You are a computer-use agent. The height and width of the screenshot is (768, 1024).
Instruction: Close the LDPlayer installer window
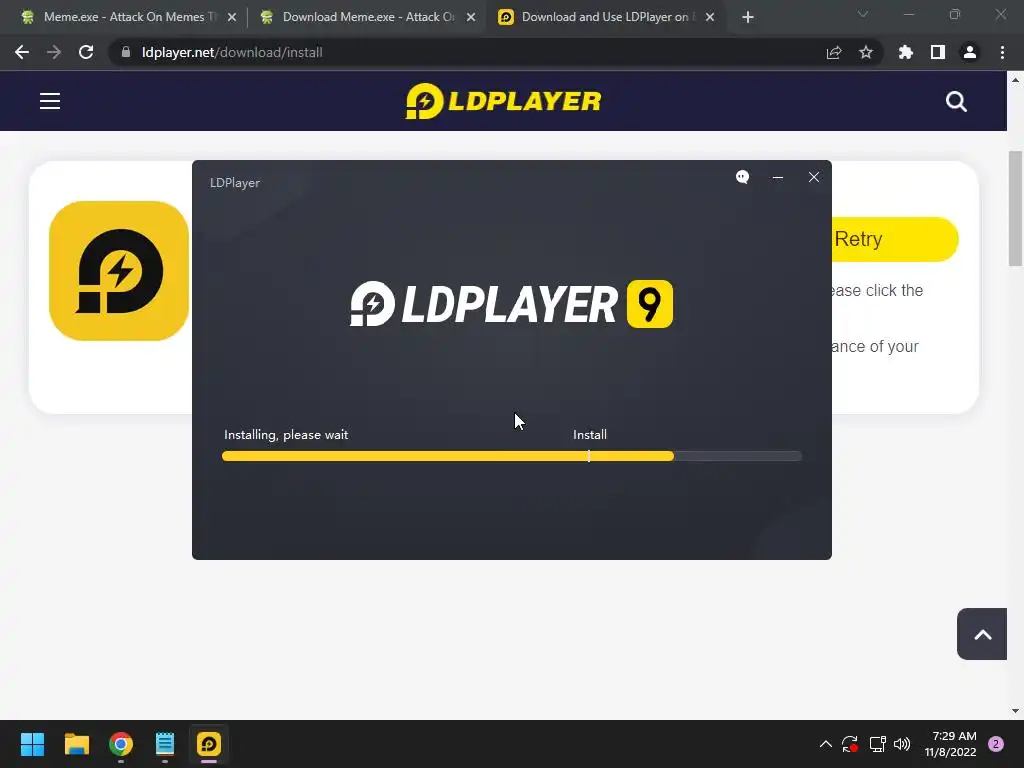tap(814, 177)
